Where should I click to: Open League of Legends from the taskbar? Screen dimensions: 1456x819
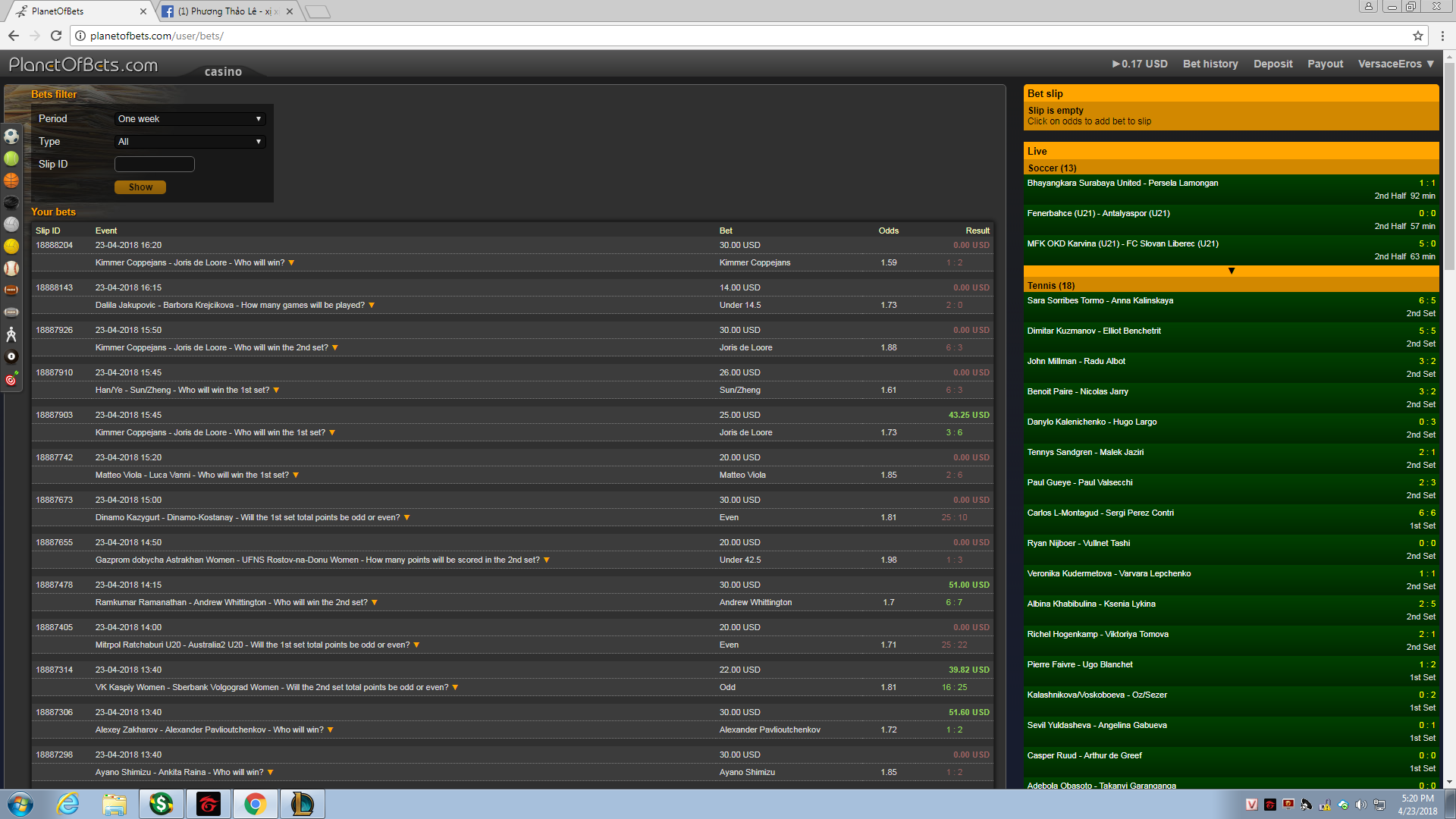302,805
